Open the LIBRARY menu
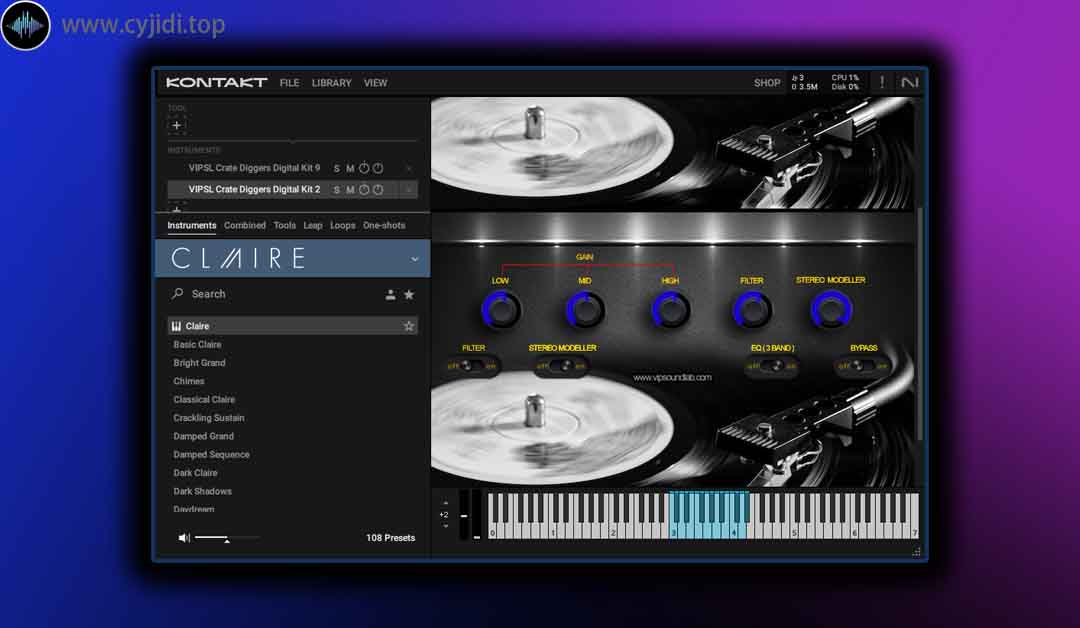The height and width of the screenshot is (628, 1080). click(331, 83)
